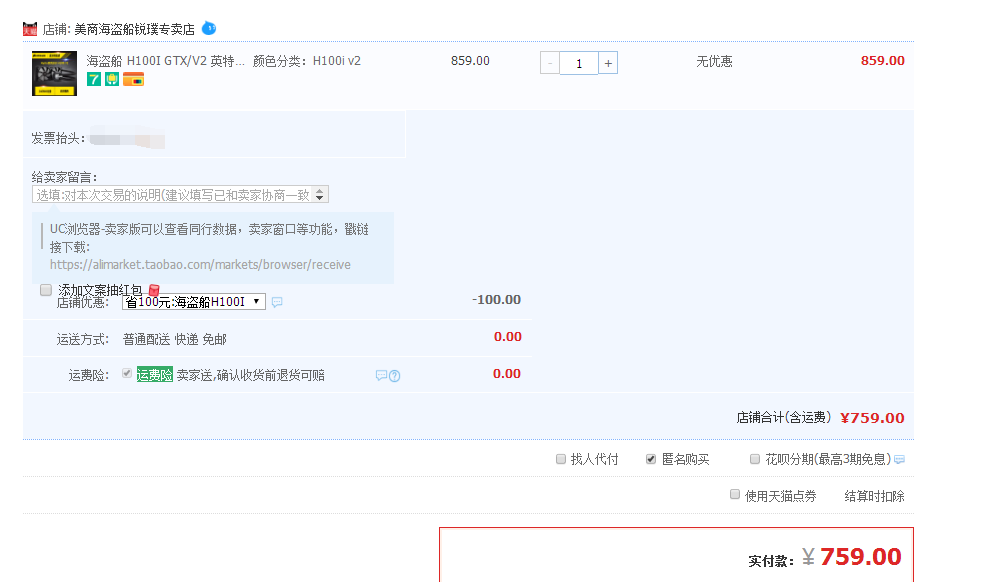Click the 颜色分类: H100i v2 text
996x582 pixels.
click(x=307, y=61)
